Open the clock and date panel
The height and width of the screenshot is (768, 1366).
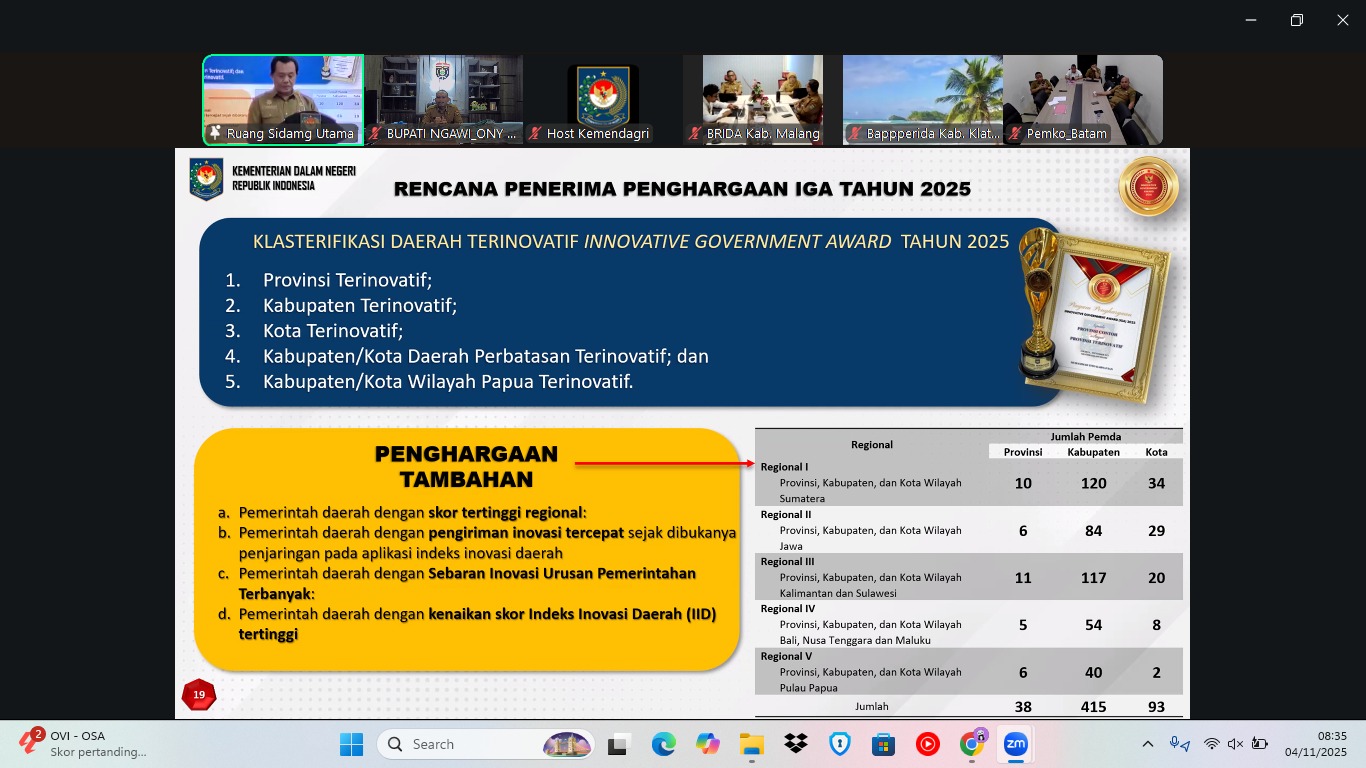pyautogui.click(x=1316, y=744)
